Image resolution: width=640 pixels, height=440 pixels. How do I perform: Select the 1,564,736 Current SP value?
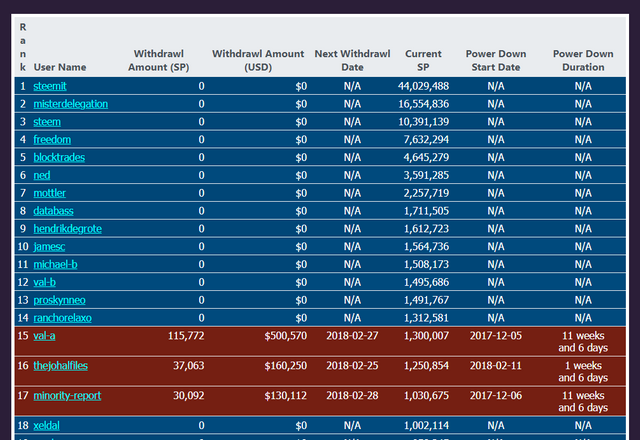click(x=427, y=247)
